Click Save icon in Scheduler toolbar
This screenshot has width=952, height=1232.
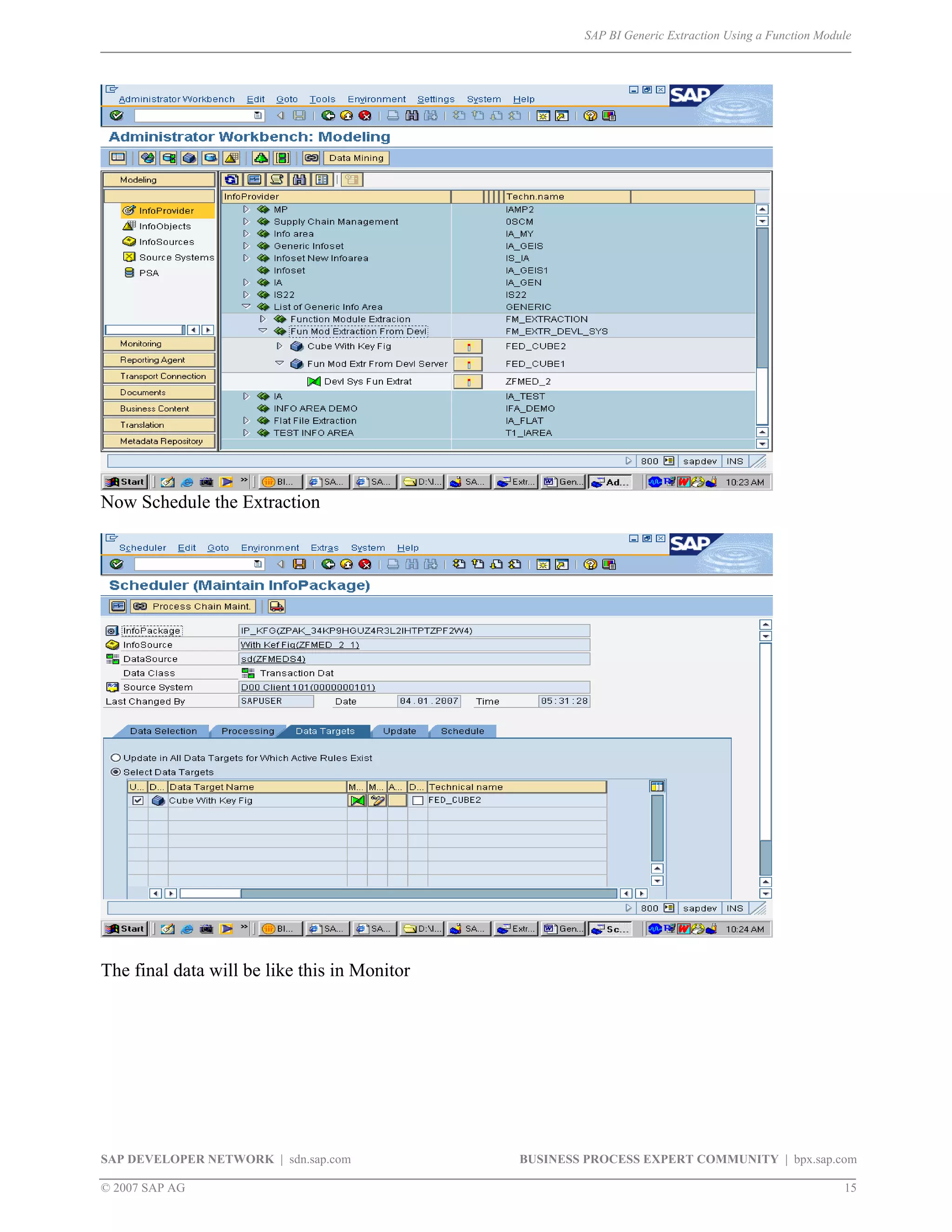click(x=299, y=564)
